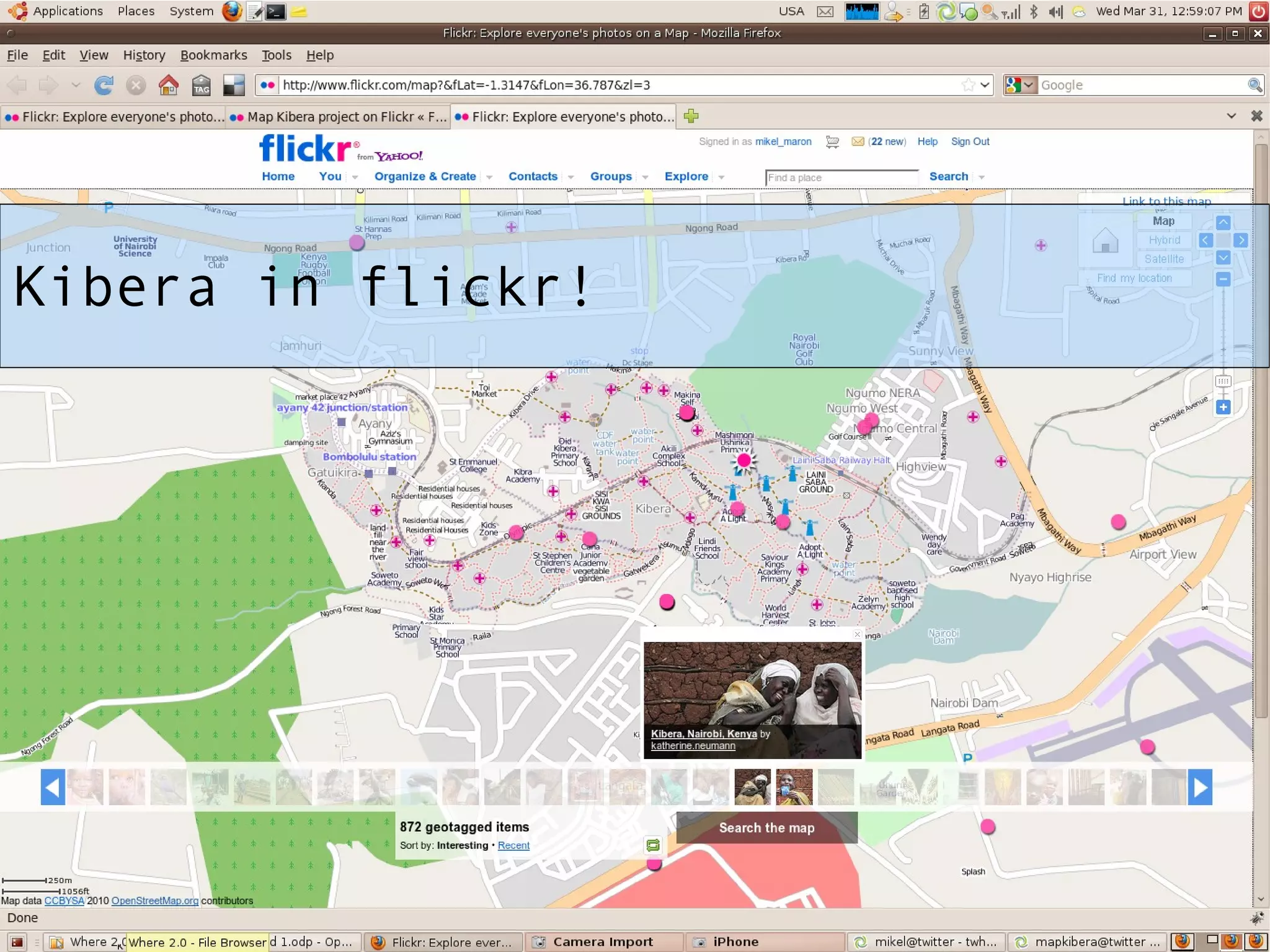Click the Bluetooth tray icon

click(x=1033, y=11)
